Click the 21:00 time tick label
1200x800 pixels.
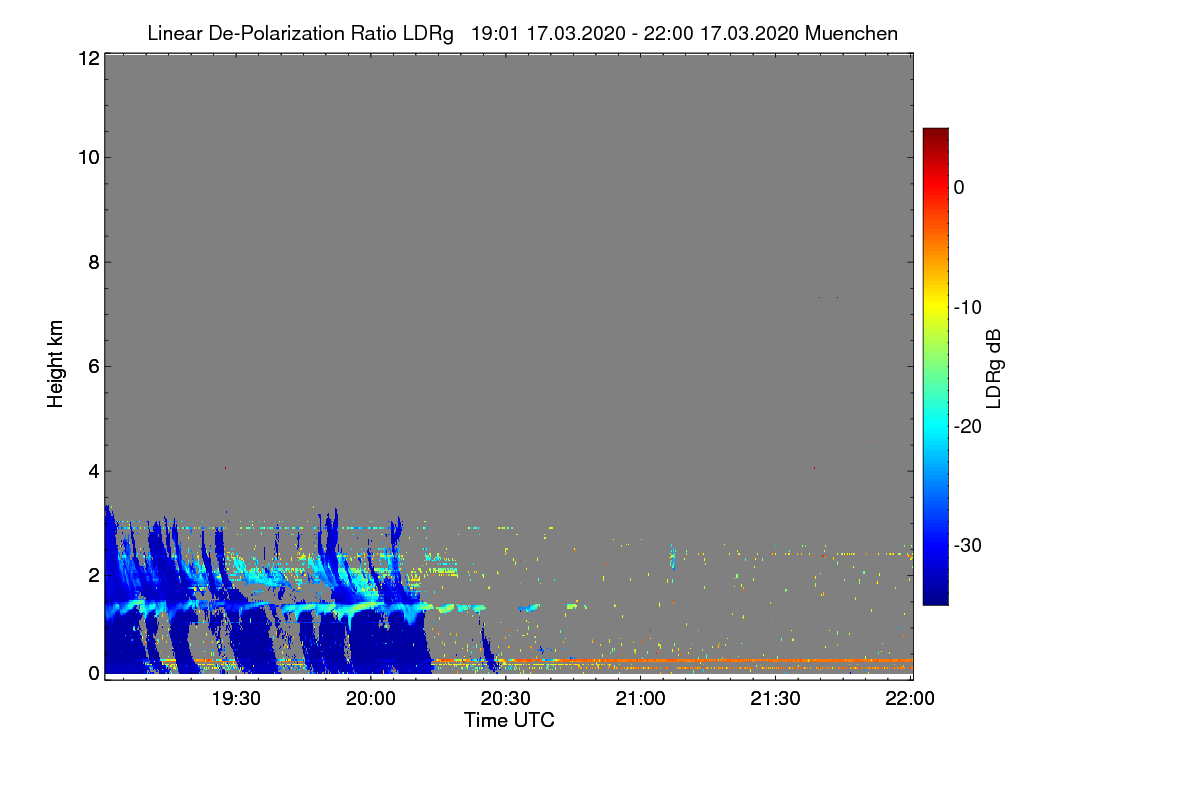640,699
